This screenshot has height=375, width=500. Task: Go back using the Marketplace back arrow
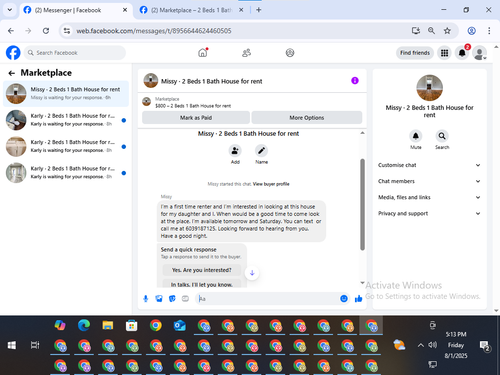pos(12,73)
